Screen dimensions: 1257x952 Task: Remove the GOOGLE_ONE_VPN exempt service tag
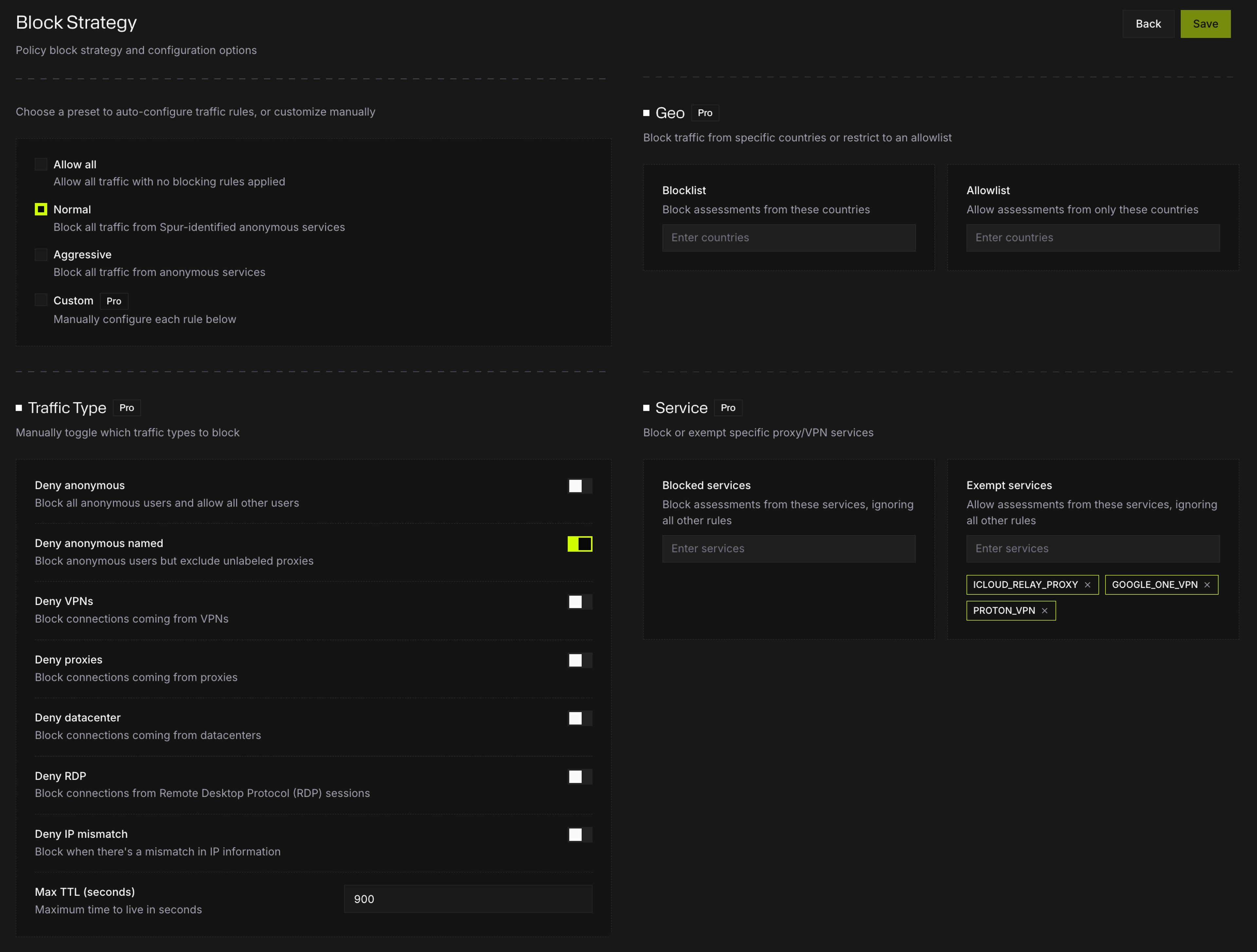(x=1207, y=585)
